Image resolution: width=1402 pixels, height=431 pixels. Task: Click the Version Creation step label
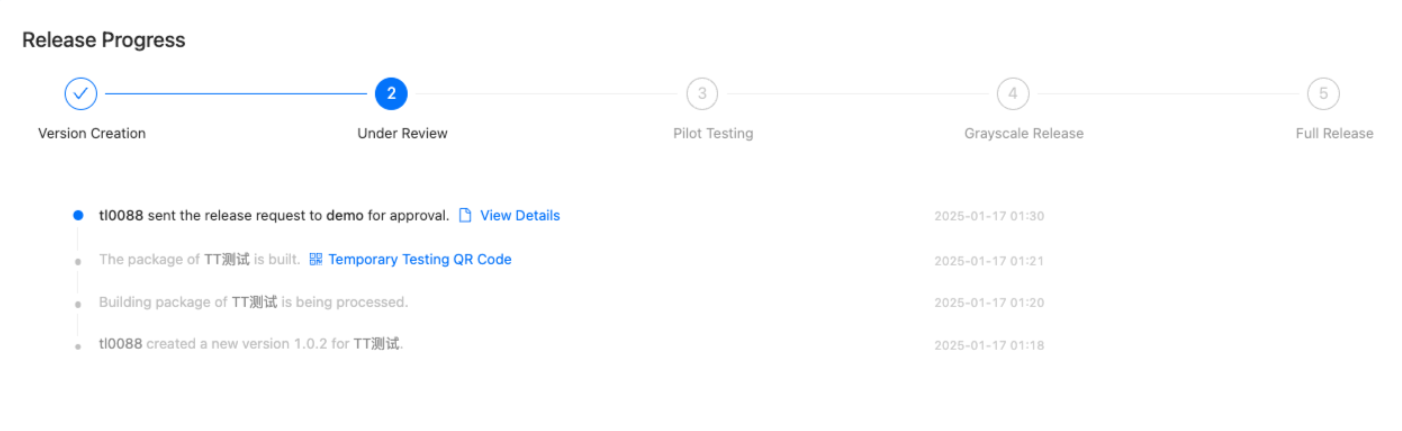(x=92, y=134)
